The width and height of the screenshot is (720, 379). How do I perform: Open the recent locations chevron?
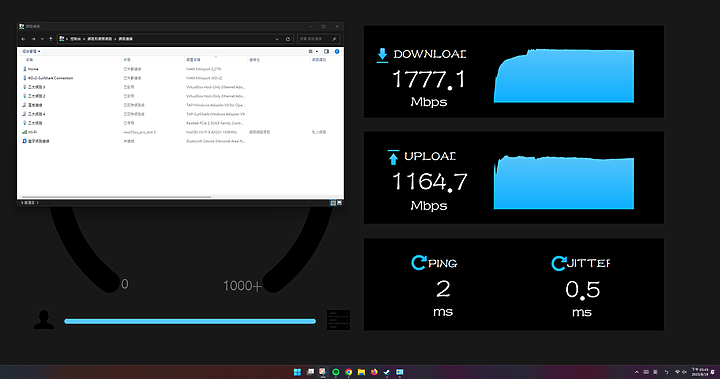point(42,39)
